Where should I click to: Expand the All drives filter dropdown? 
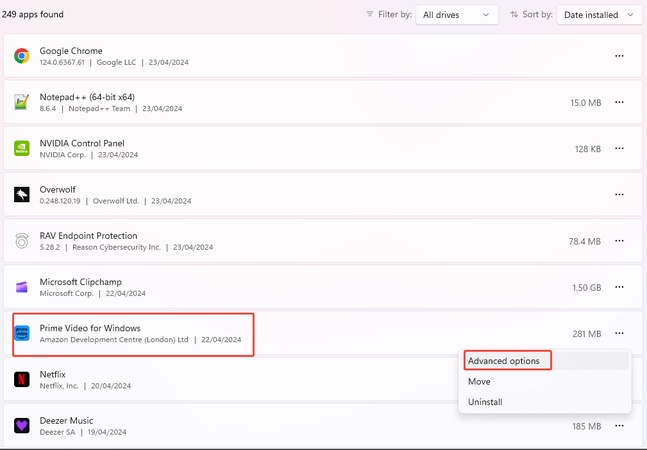click(x=457, y=15)
